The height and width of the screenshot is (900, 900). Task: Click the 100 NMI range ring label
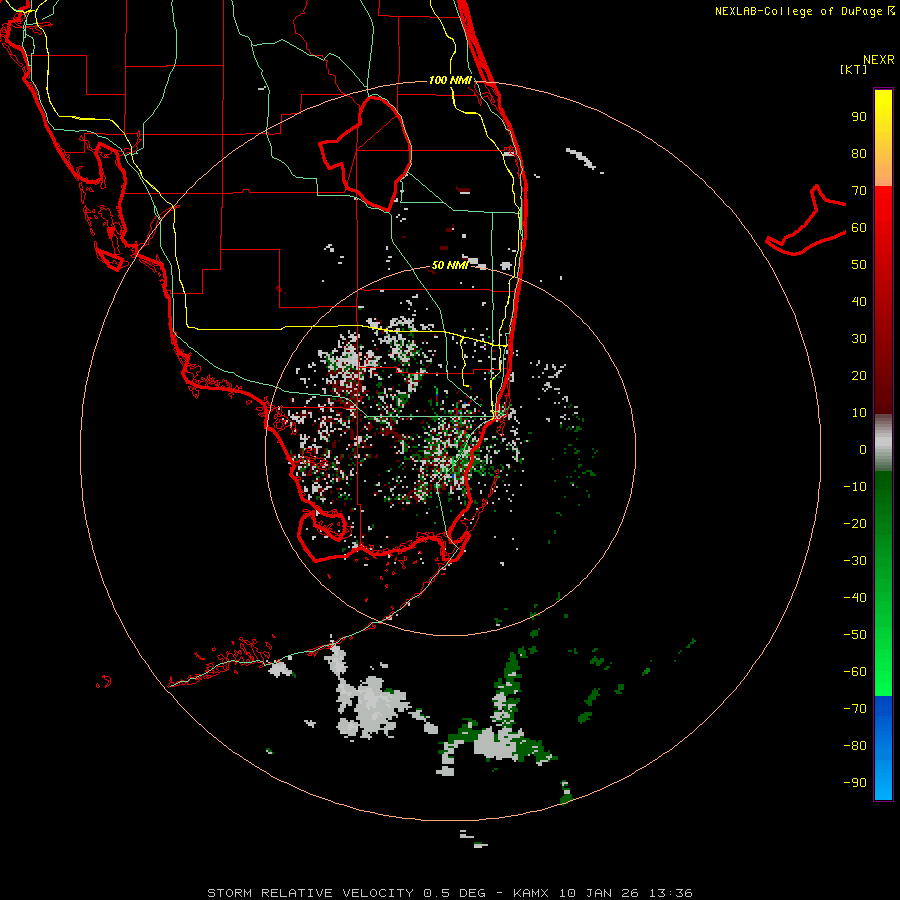450,80
